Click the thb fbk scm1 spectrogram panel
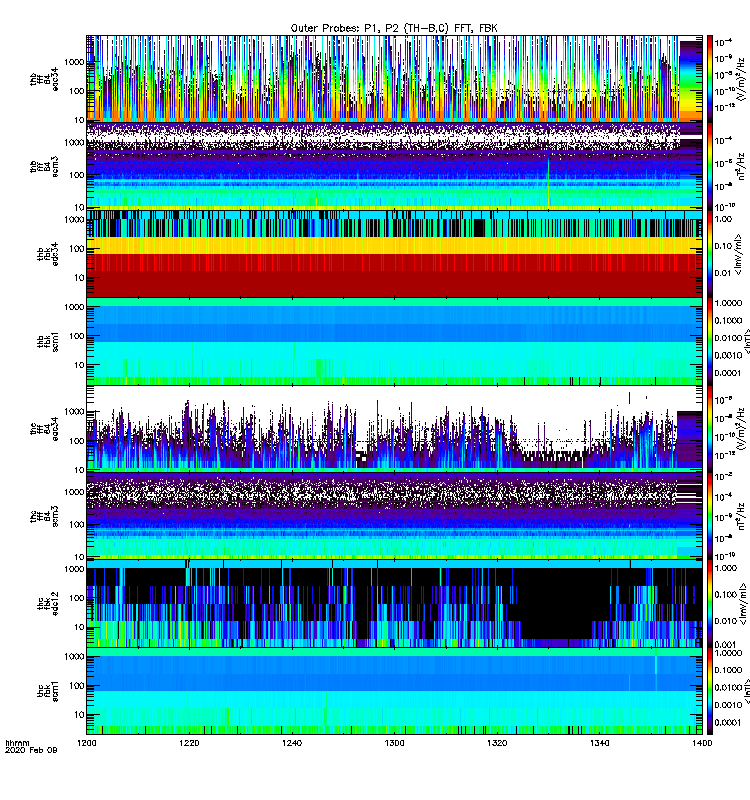The height and width of the screenshot is (800, 750). (394, 341)
